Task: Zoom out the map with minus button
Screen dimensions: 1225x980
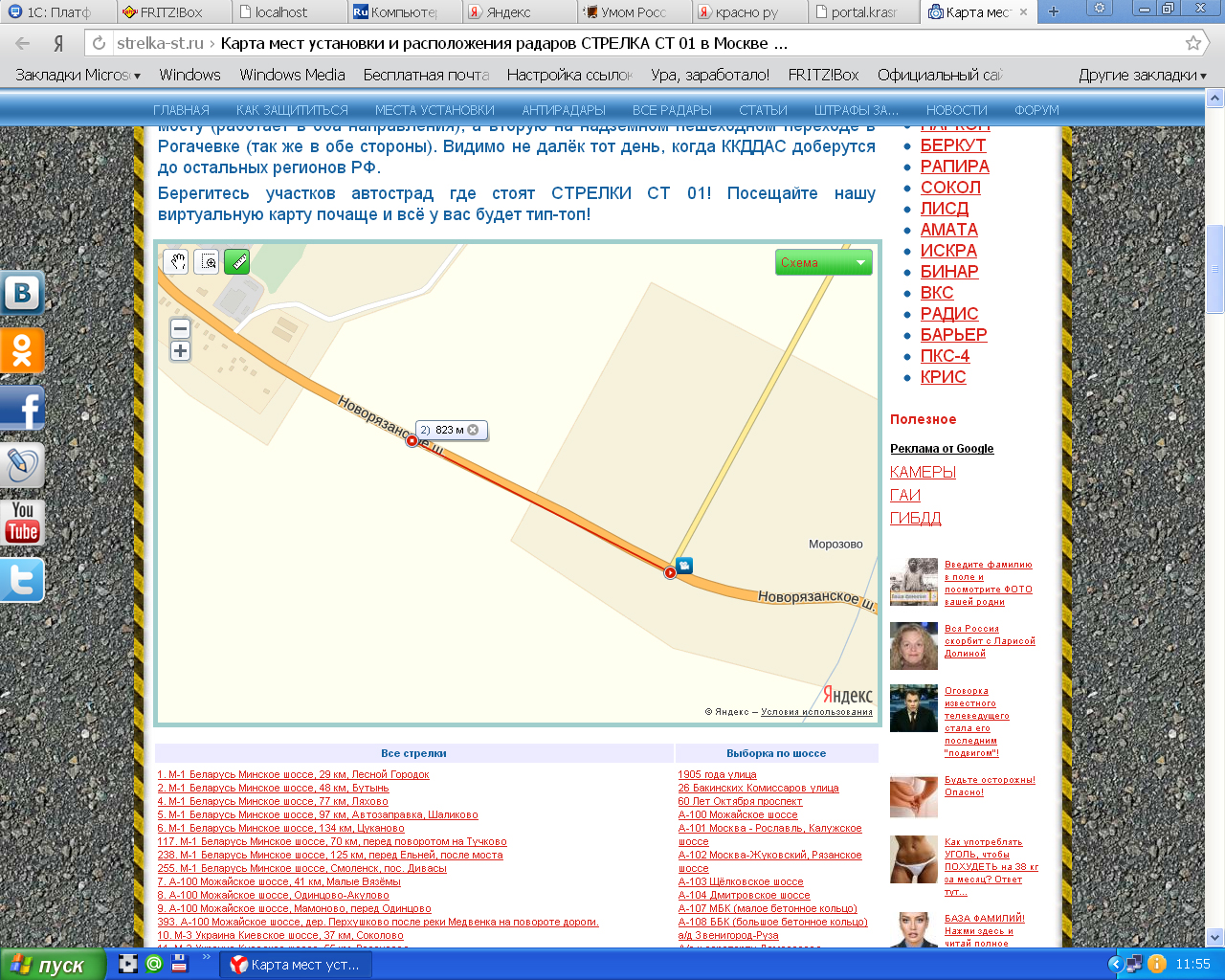Action: tap(180, 328)
